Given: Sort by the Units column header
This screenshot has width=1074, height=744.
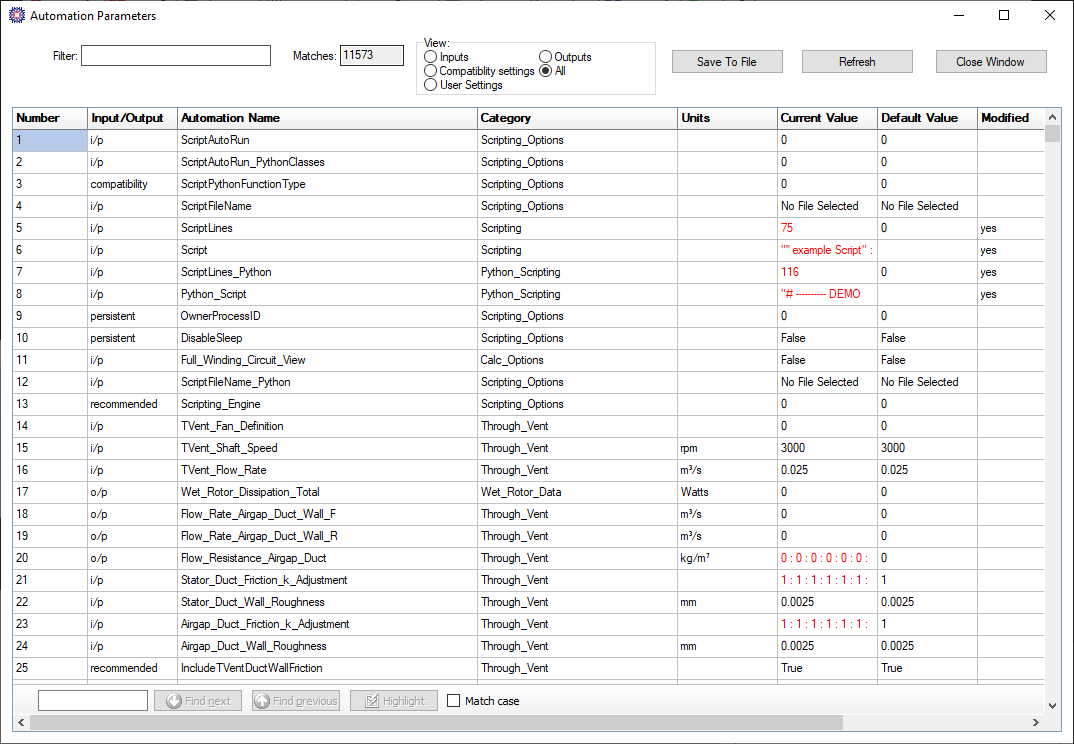Looking at the screenshot, I should [x=727, y=118].
